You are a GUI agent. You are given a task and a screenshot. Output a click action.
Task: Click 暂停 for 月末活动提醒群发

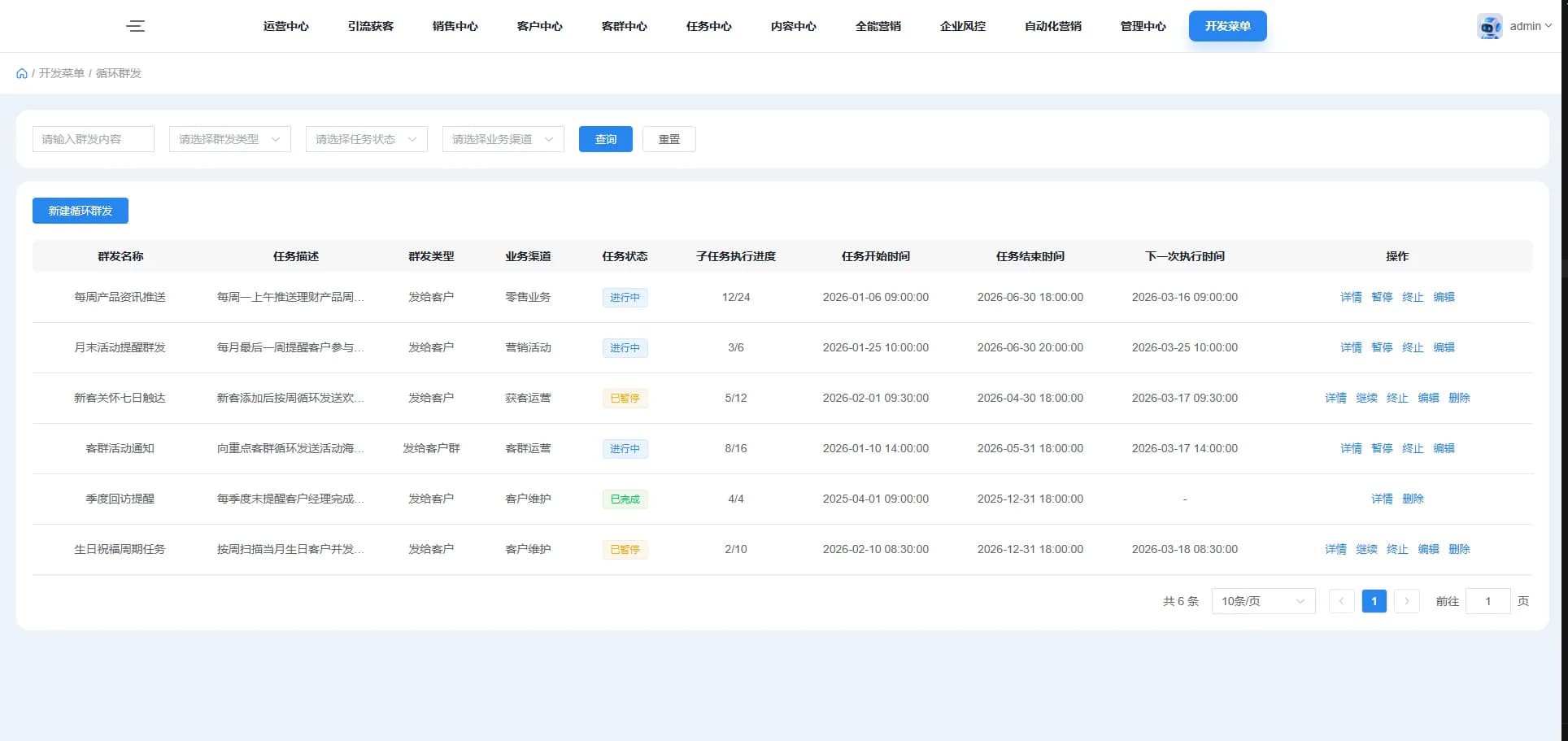tap(1382, 347)
